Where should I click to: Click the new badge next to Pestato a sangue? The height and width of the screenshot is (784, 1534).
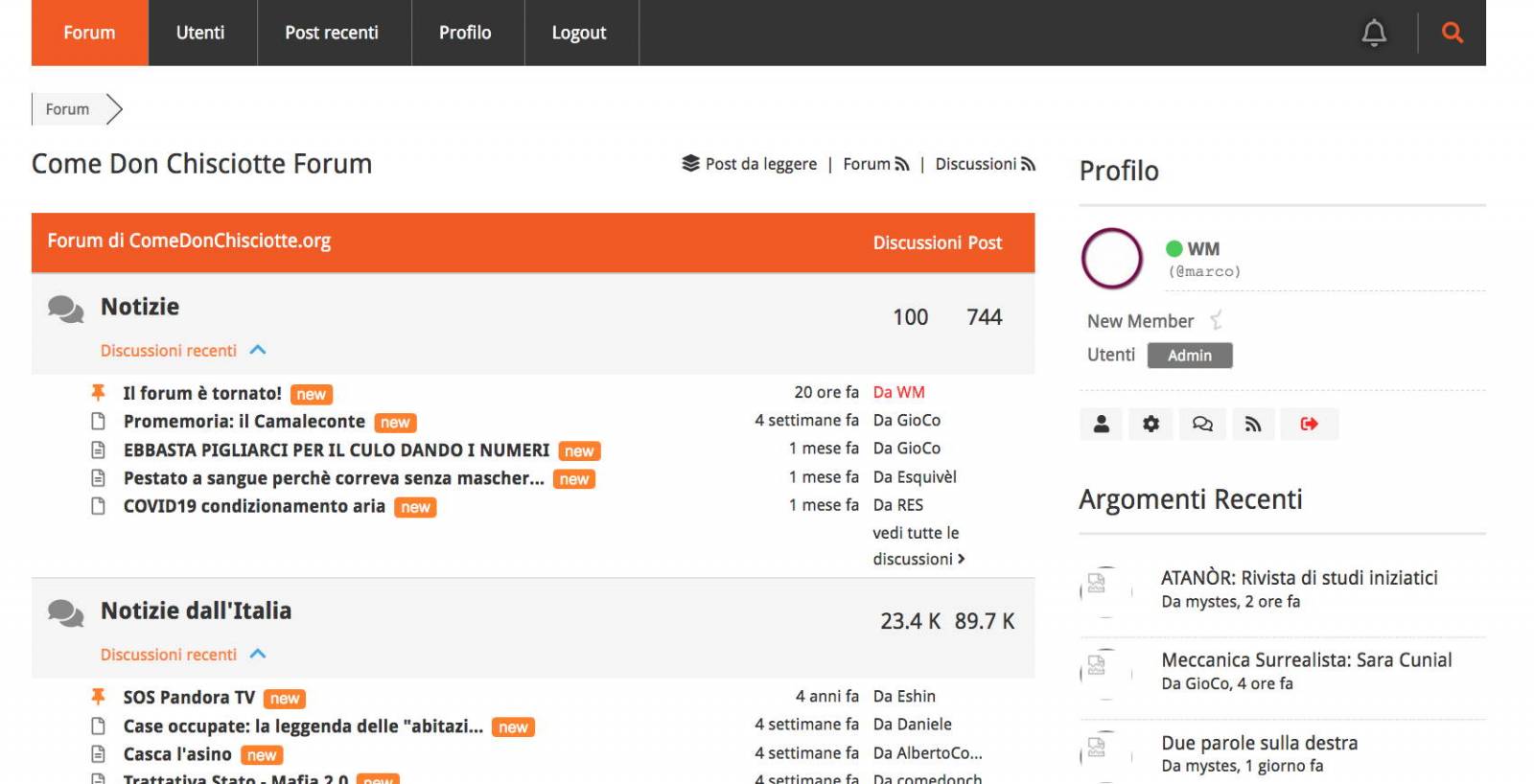574,479
